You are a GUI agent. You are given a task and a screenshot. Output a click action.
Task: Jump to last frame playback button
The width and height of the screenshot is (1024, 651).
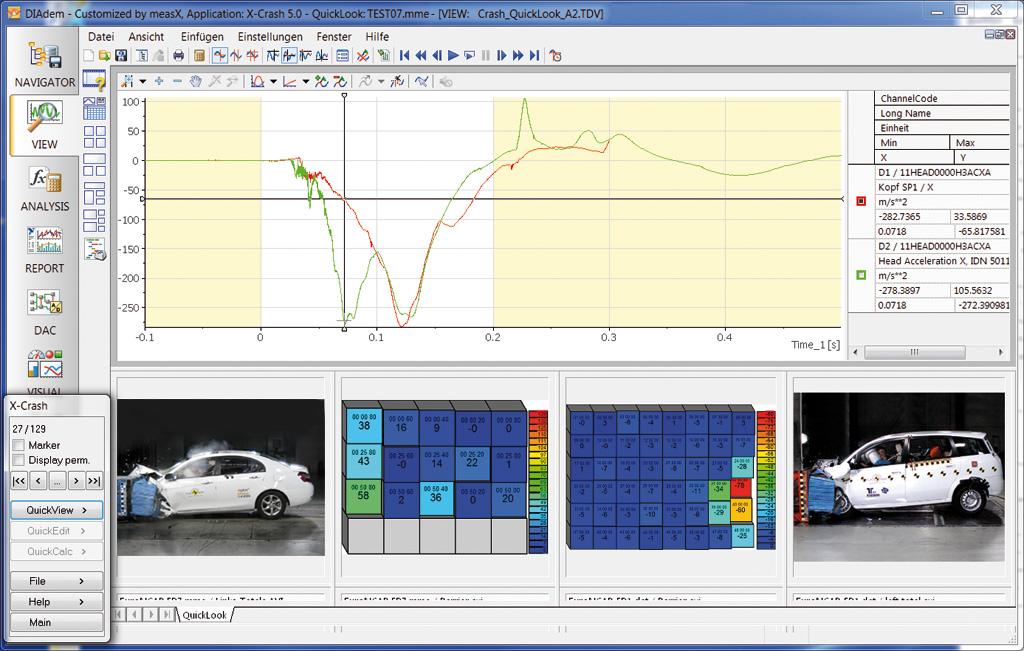pyautogui.click(x=534, y=56)
